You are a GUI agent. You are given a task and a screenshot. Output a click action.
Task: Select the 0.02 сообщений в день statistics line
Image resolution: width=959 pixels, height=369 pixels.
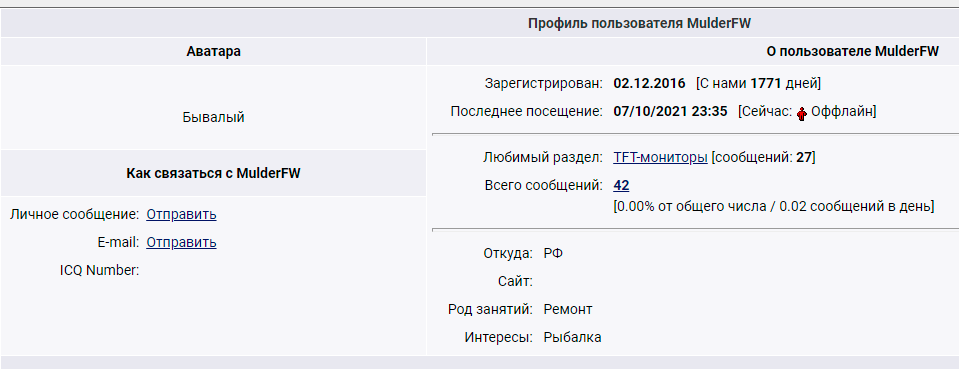click(x=774, y=207)
